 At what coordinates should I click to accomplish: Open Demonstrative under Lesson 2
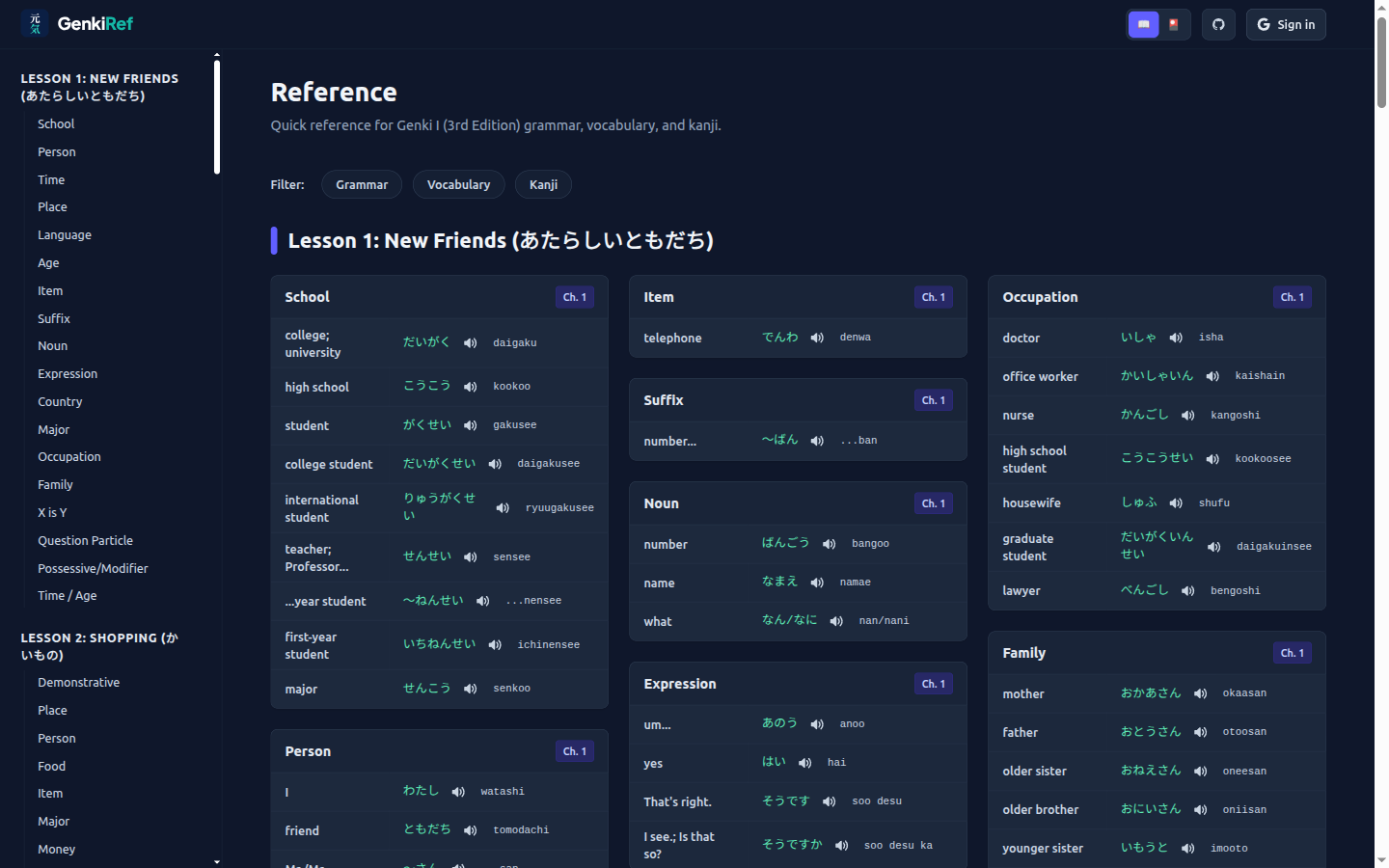click(x=79, y=683)
